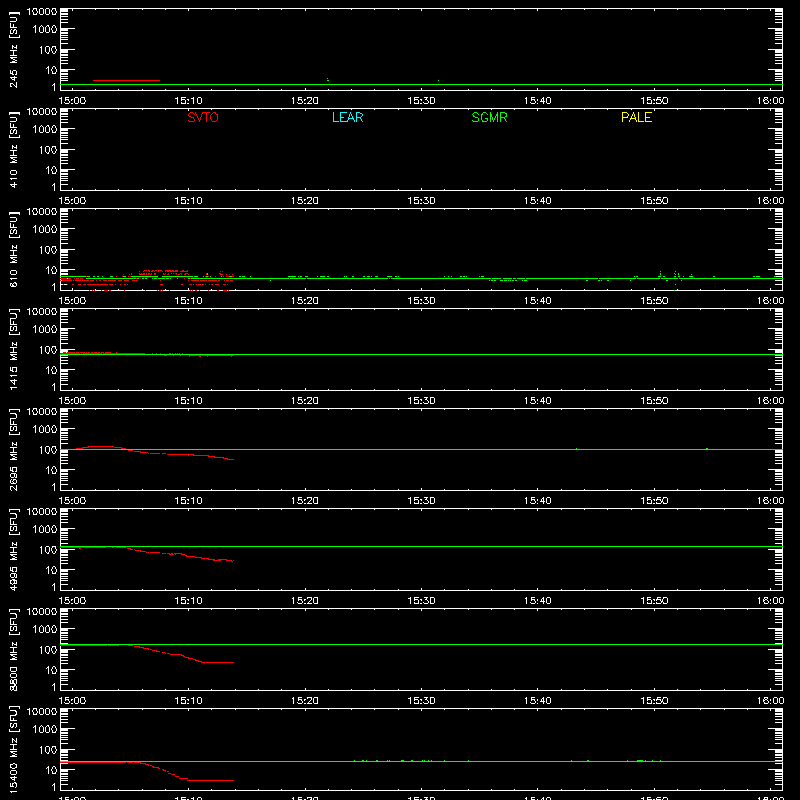Click the 15:50 time label below the 410 MHz panel
The width and height of the screenshot is (800, 800).
coord(654,201)
